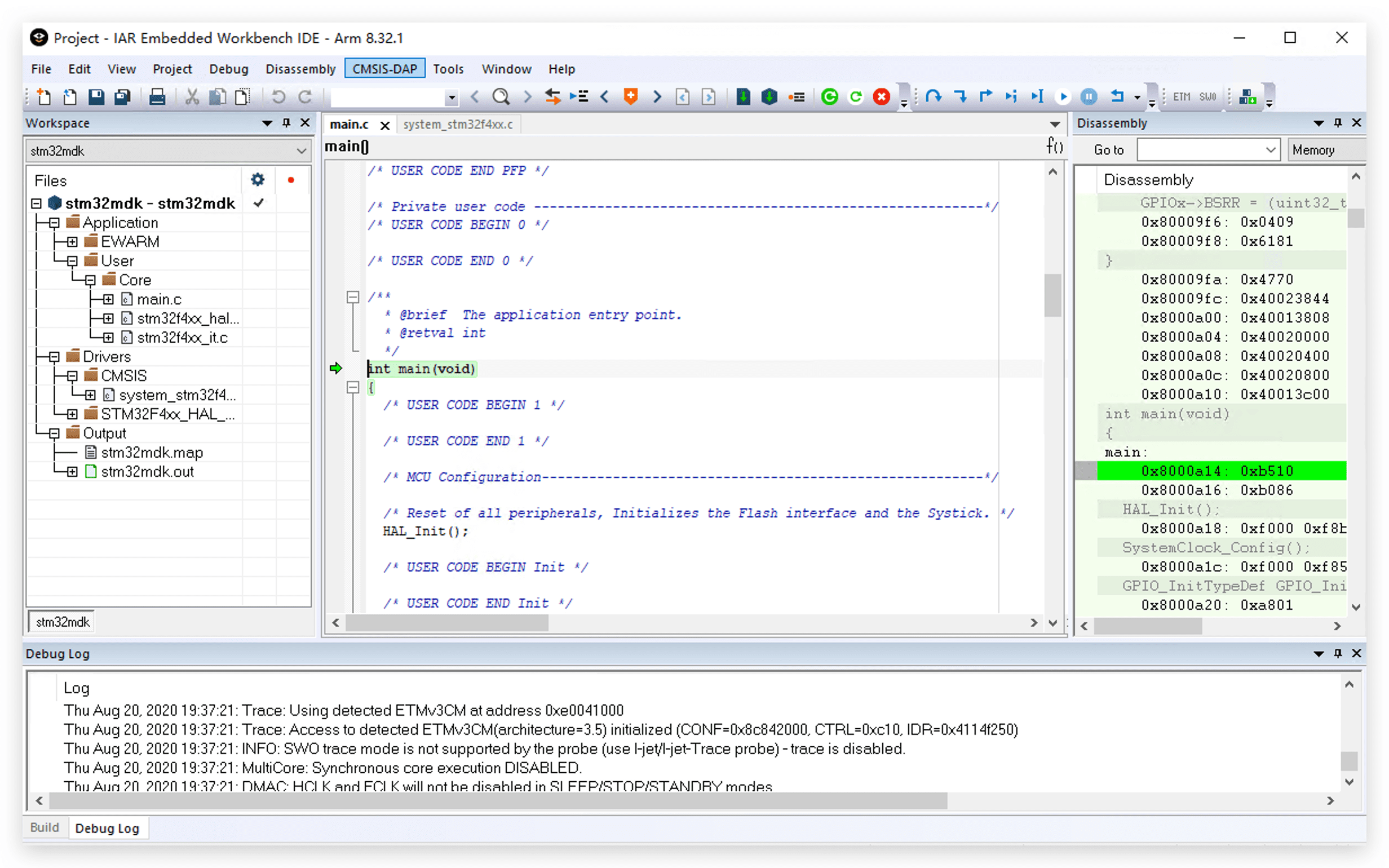Viewport: 1389px width, 868px height.
Task: Open the File menu
Action: point(41,69)
